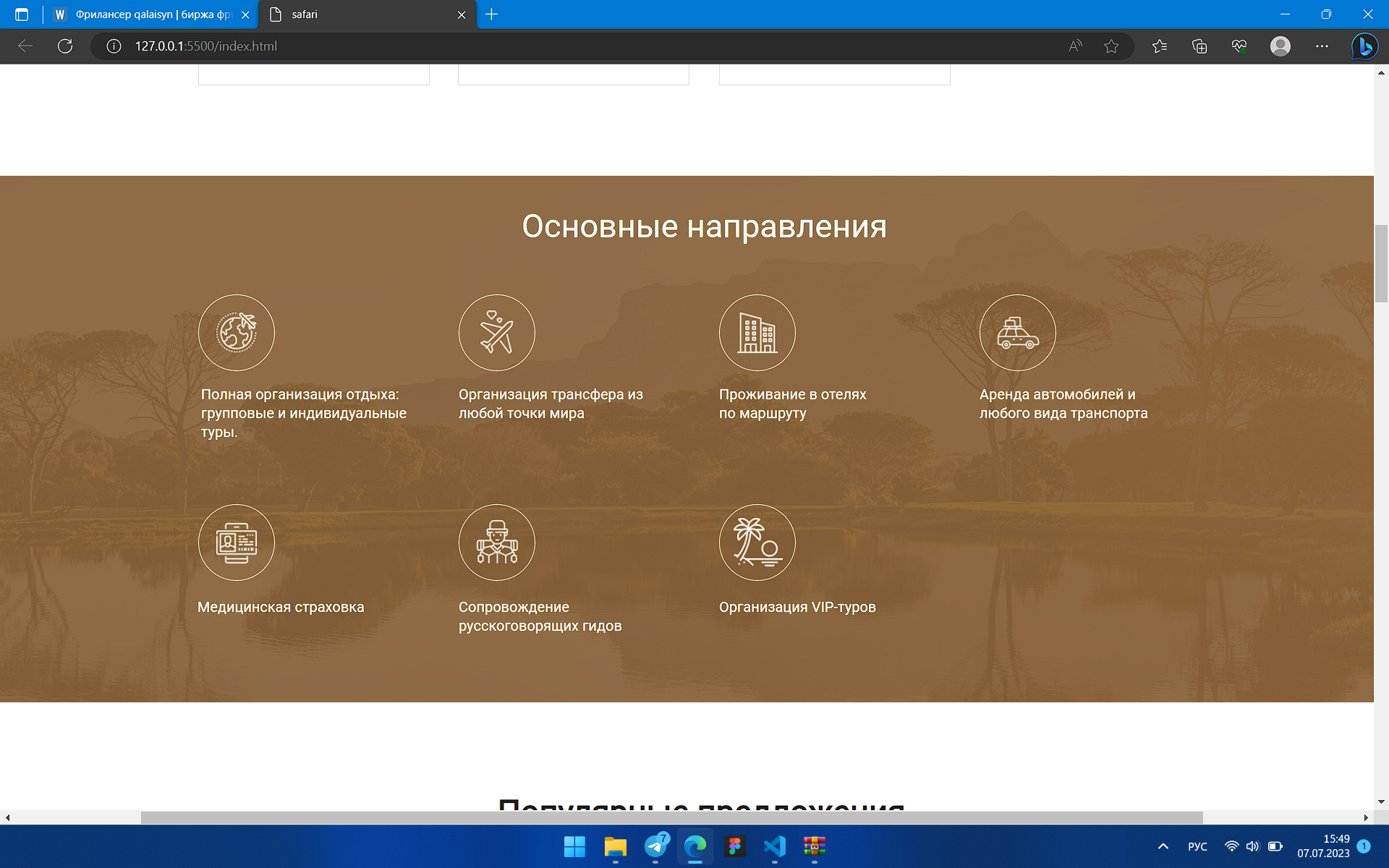Show hidden system tray icons chevron
This screenshot has height=868, width=1389.
[x=1163, y=846]
